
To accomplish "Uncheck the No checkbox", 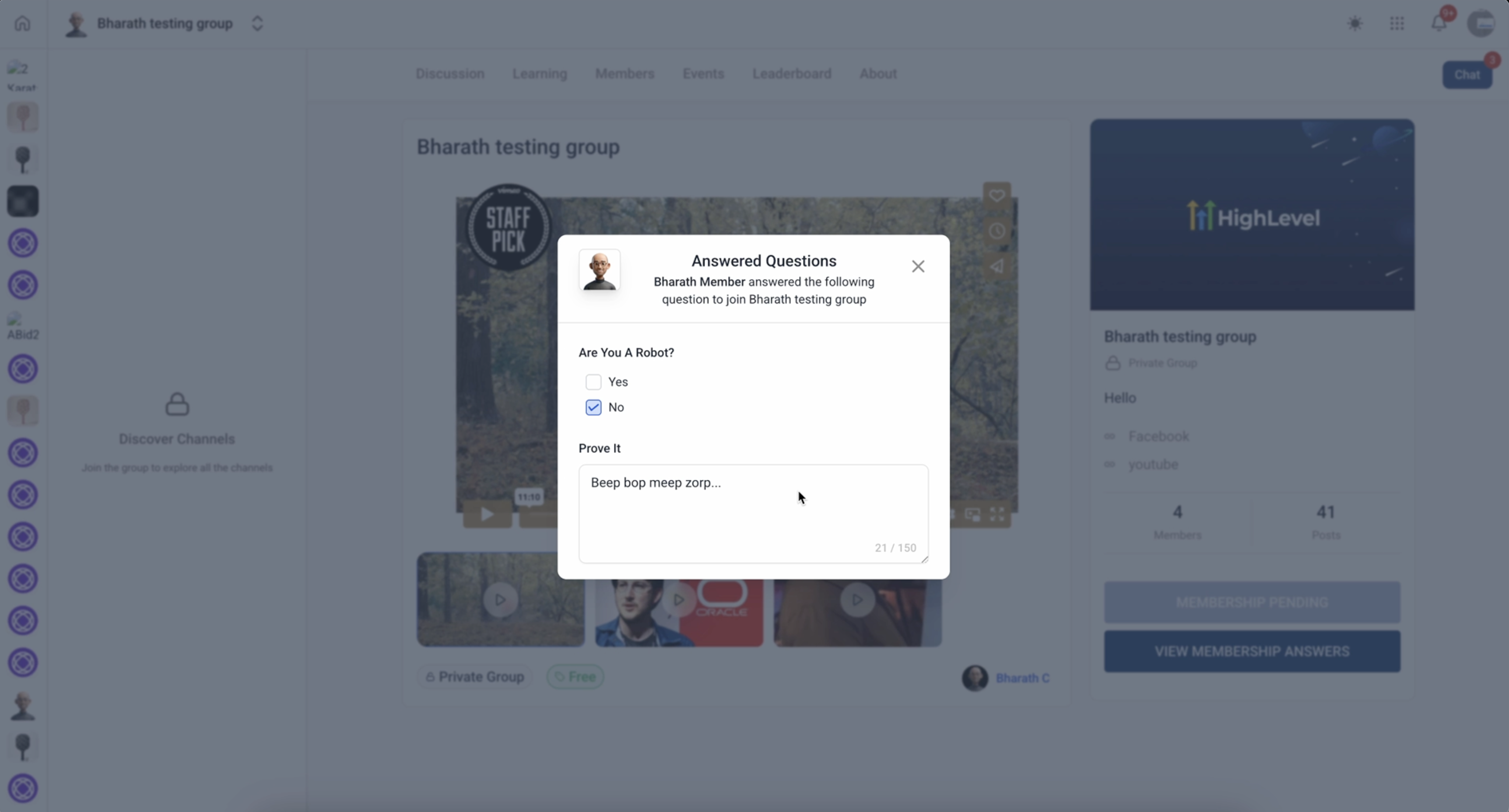I will pyautogui.click(x=593, y=407).
